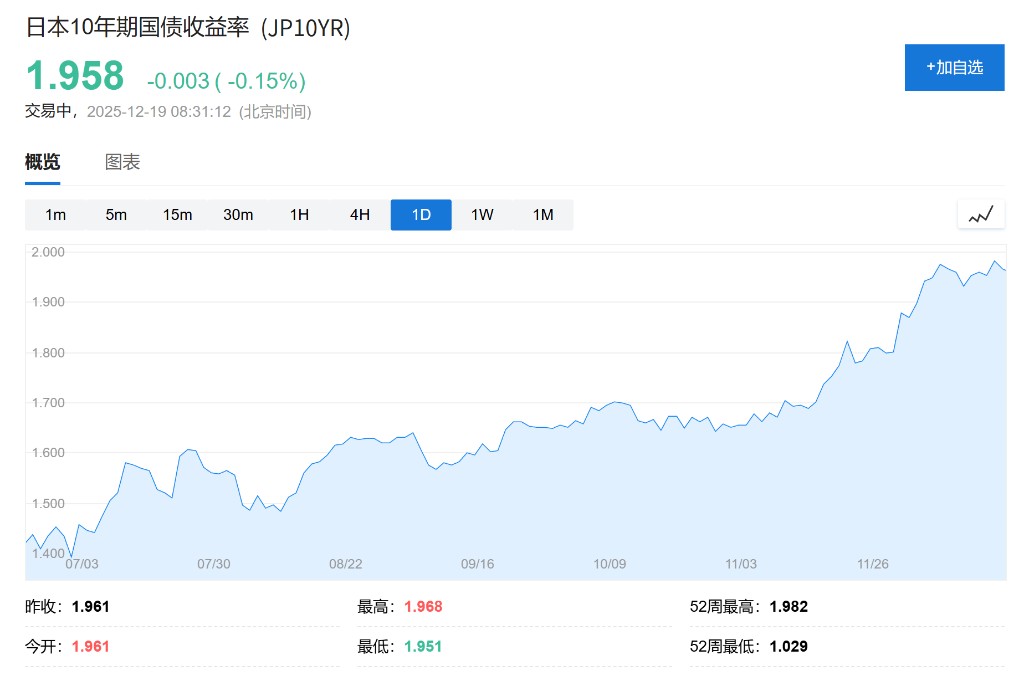Screen dimensions: 1024x680
Task: Select the 1m interval
Action: 56,215
